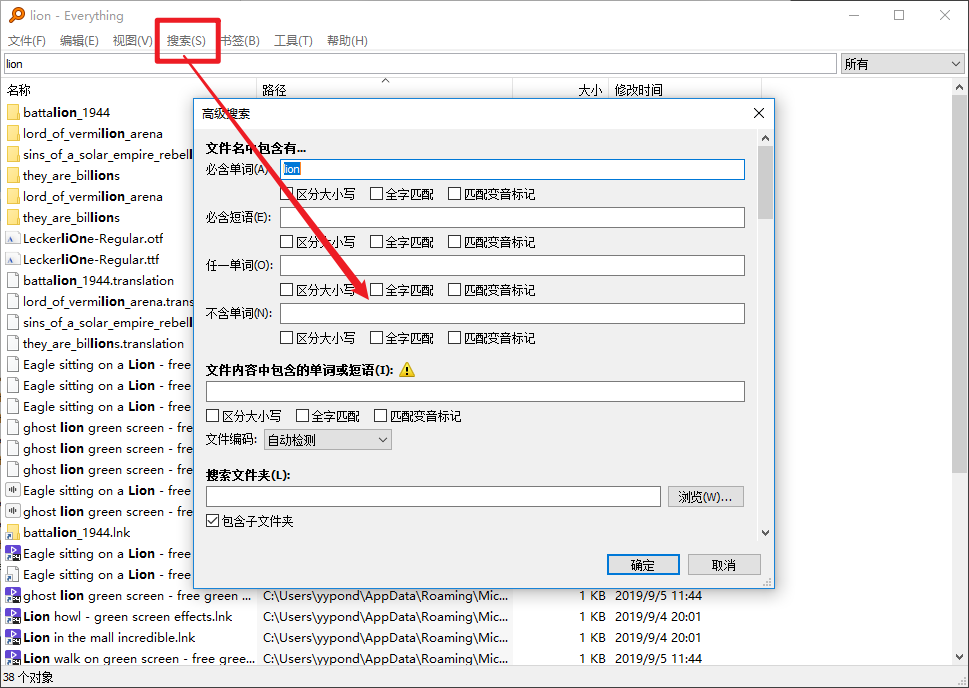Screen dimensions: 969x688
Task: Click icon of Lion howl - green screen effects.lnk
Action: click(12, 617)
